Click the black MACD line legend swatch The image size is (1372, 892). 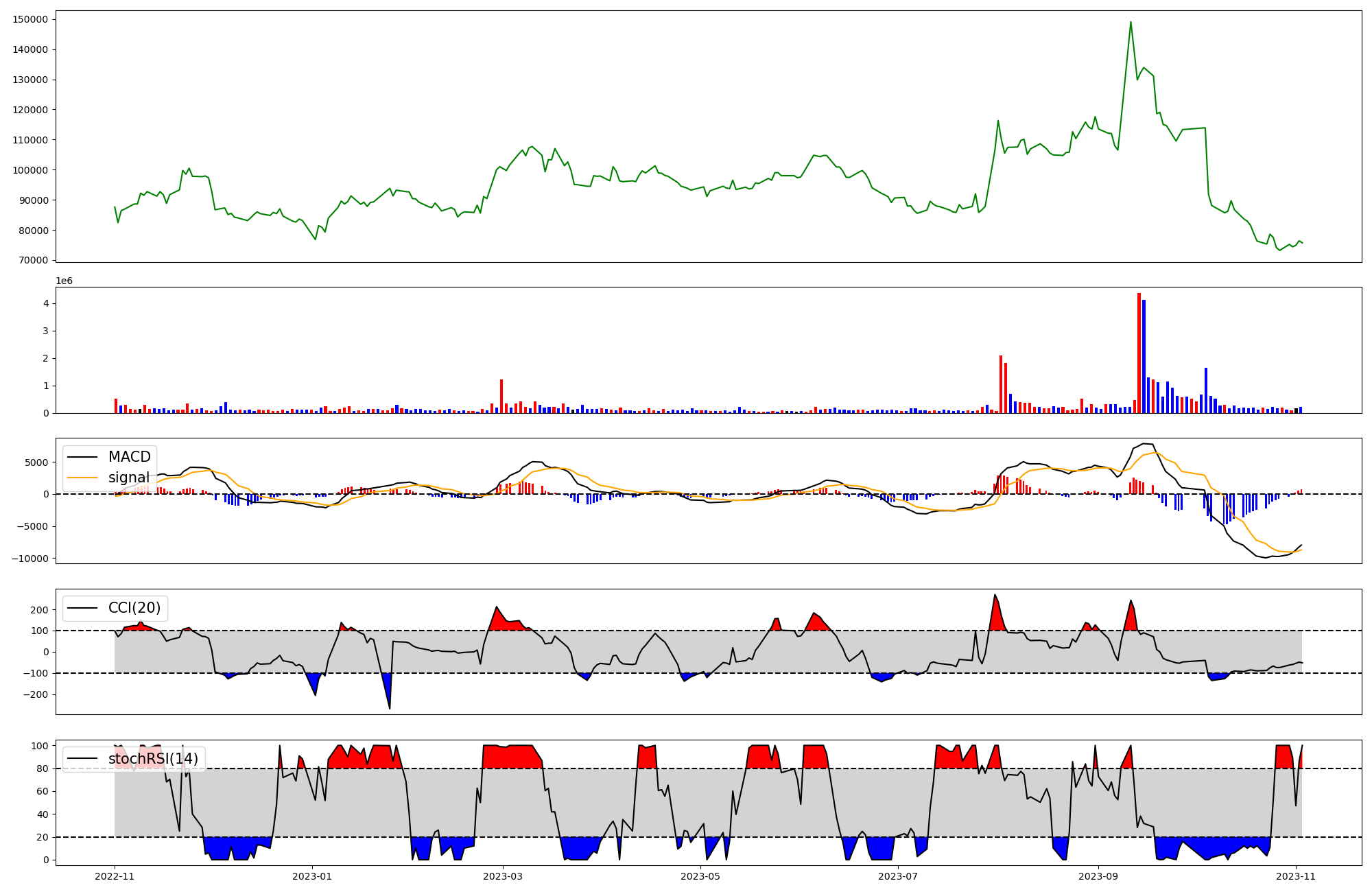[84, 457]
